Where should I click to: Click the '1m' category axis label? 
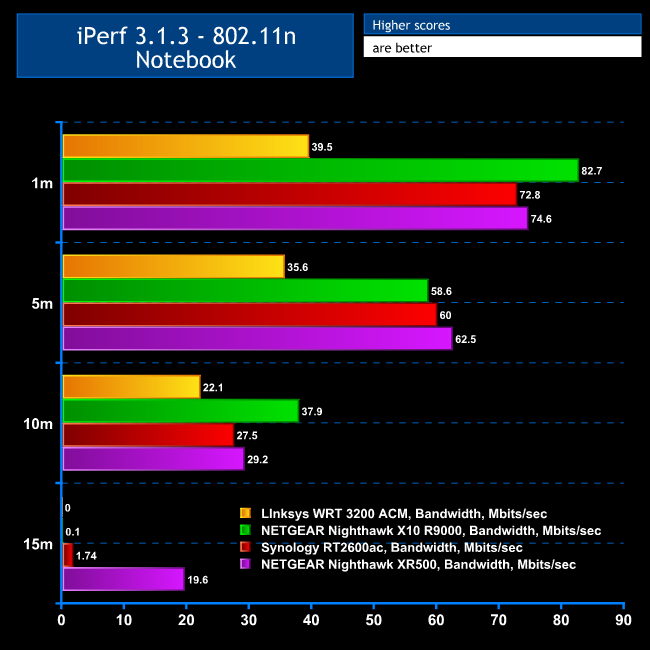pos(42,183)
